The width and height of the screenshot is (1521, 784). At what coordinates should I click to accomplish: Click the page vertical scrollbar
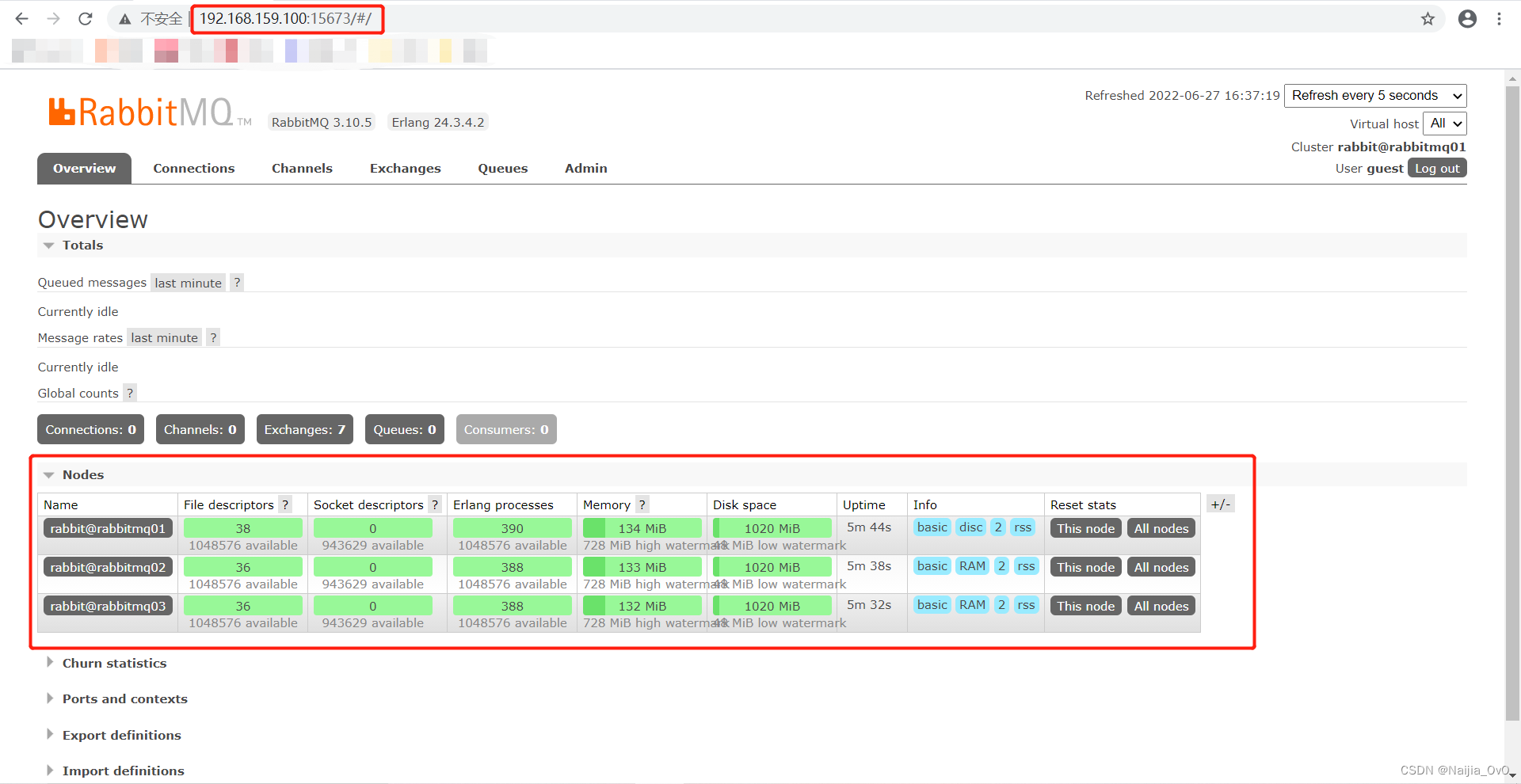pyautogui.click(x=1512, y=404)
